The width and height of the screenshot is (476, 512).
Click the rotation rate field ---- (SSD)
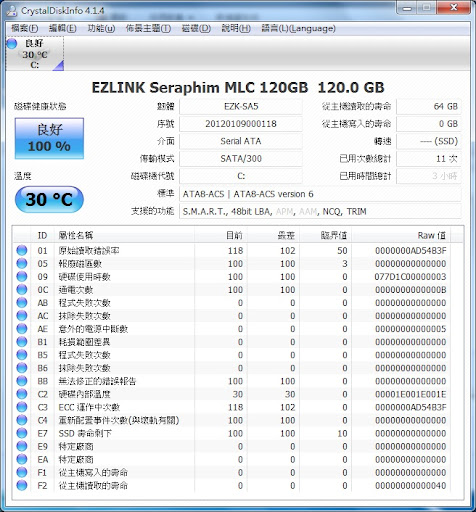click(429, 141)
